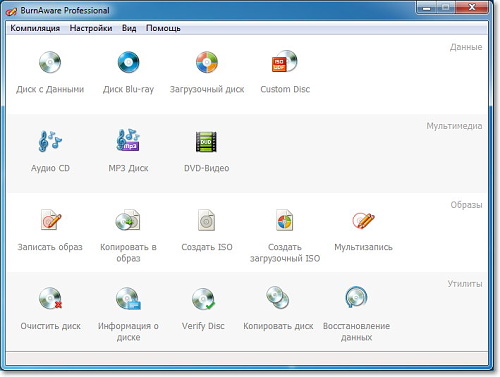Close the BurnAware Professional window

tap(472, 7)
